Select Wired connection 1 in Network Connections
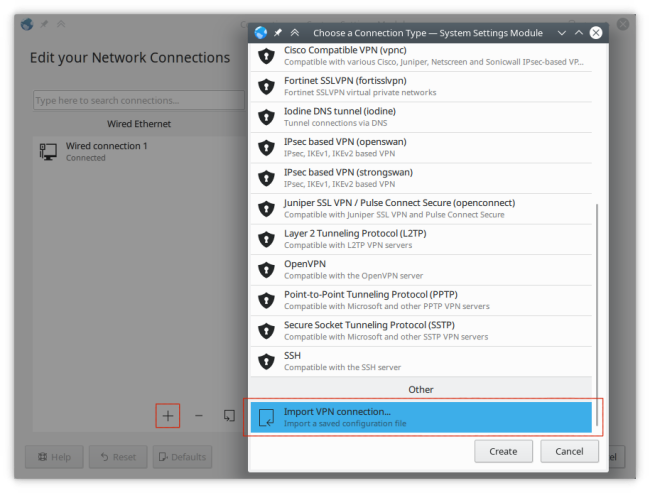The width and height of the screenshot is (650, 493). pos(139,152)
